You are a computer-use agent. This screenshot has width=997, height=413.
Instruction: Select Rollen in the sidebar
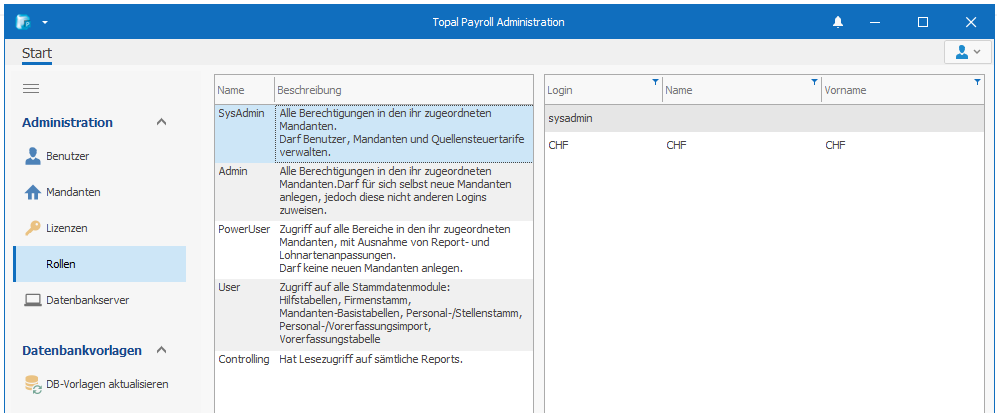pyautogui.click(x=61, y=264)
